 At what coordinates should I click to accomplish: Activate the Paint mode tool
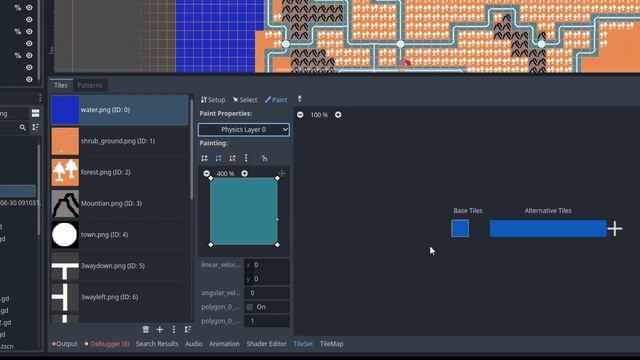(x=276, y=100)
